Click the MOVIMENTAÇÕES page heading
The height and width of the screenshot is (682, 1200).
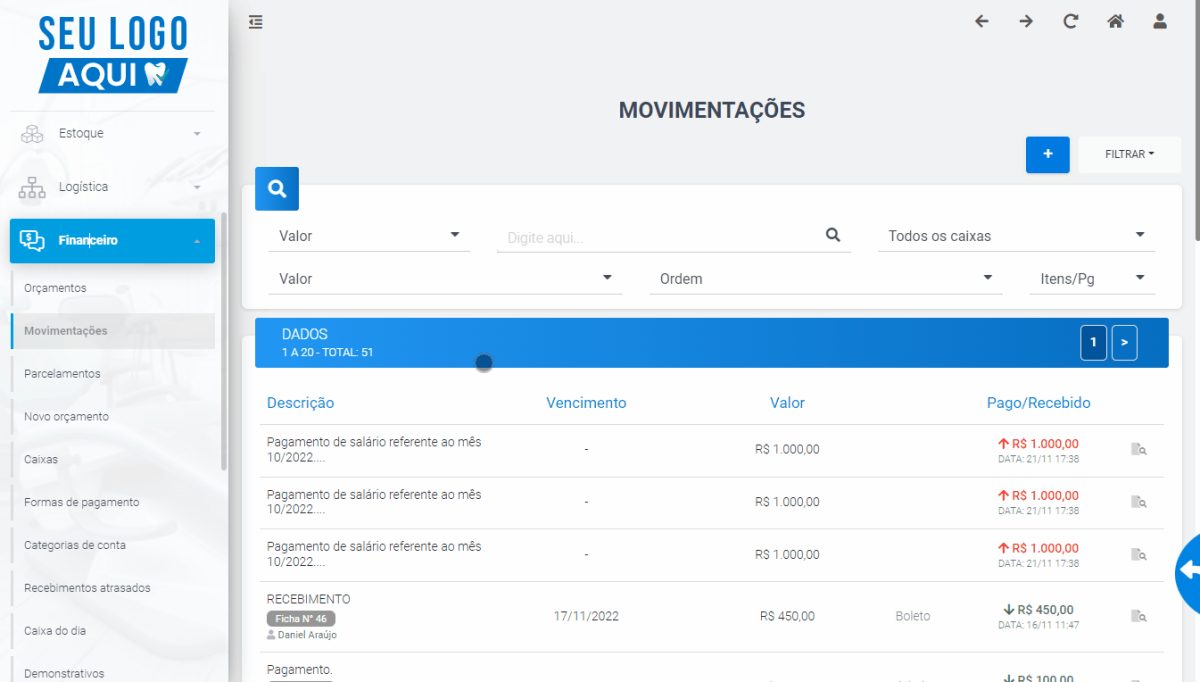tap(712, 110)
